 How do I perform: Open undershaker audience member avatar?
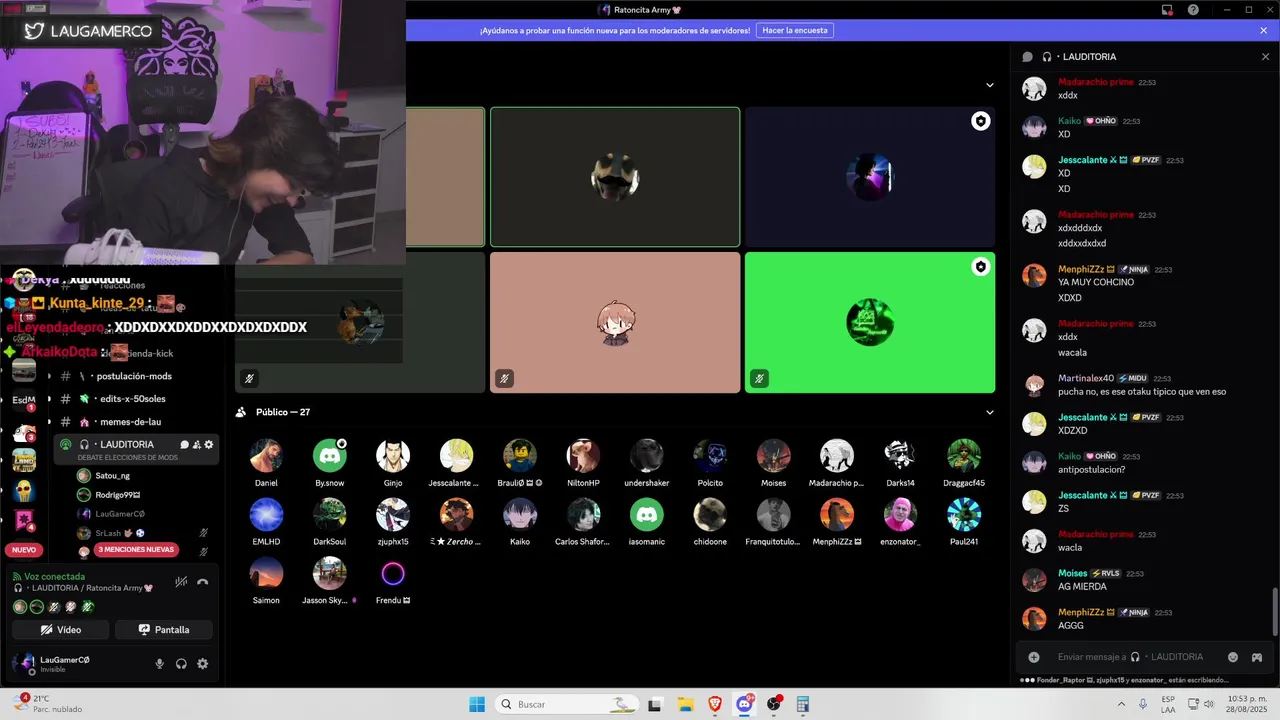646,456
